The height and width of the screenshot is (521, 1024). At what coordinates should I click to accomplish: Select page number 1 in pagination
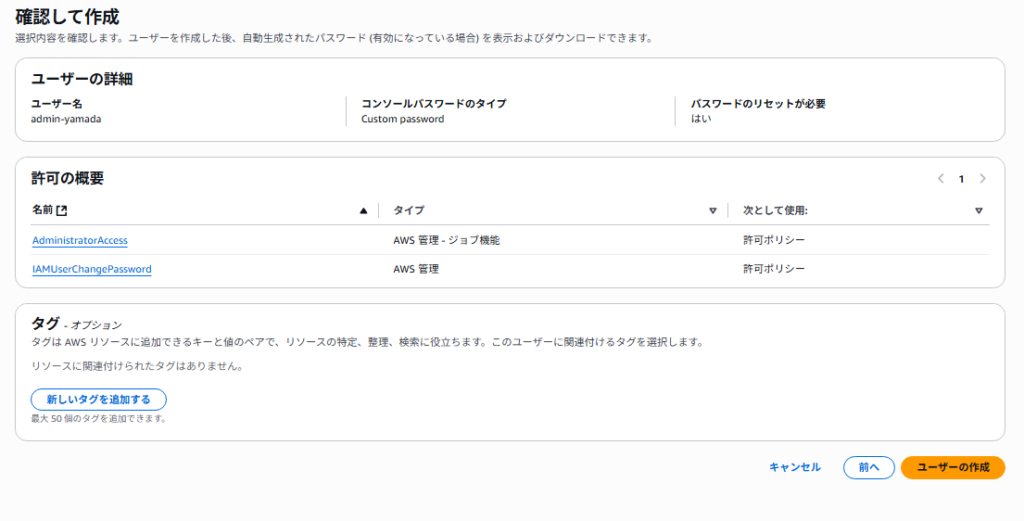click(961, 179)
